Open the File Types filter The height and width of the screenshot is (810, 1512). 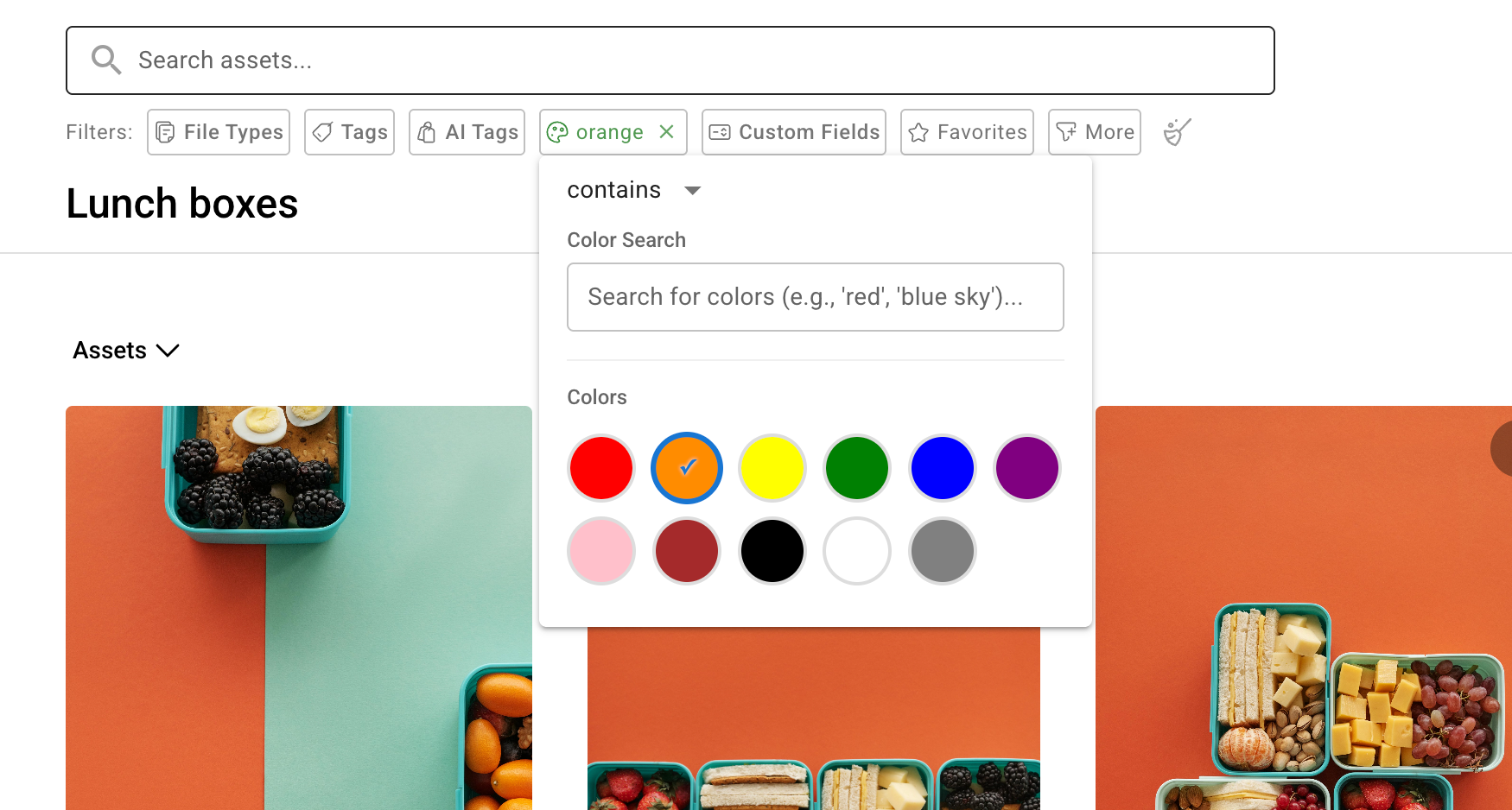pos(218,131)
